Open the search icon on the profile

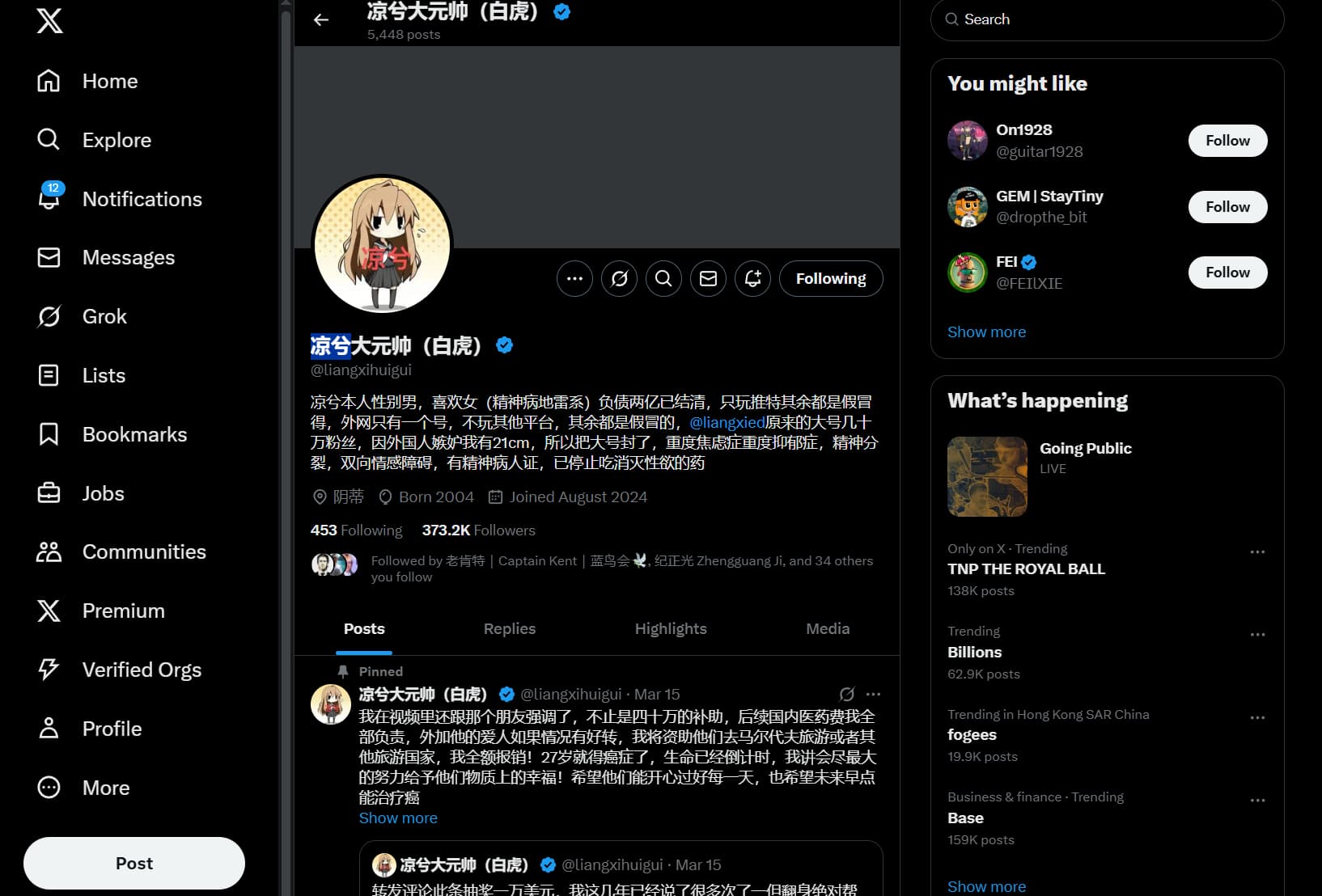click(663, 278)
